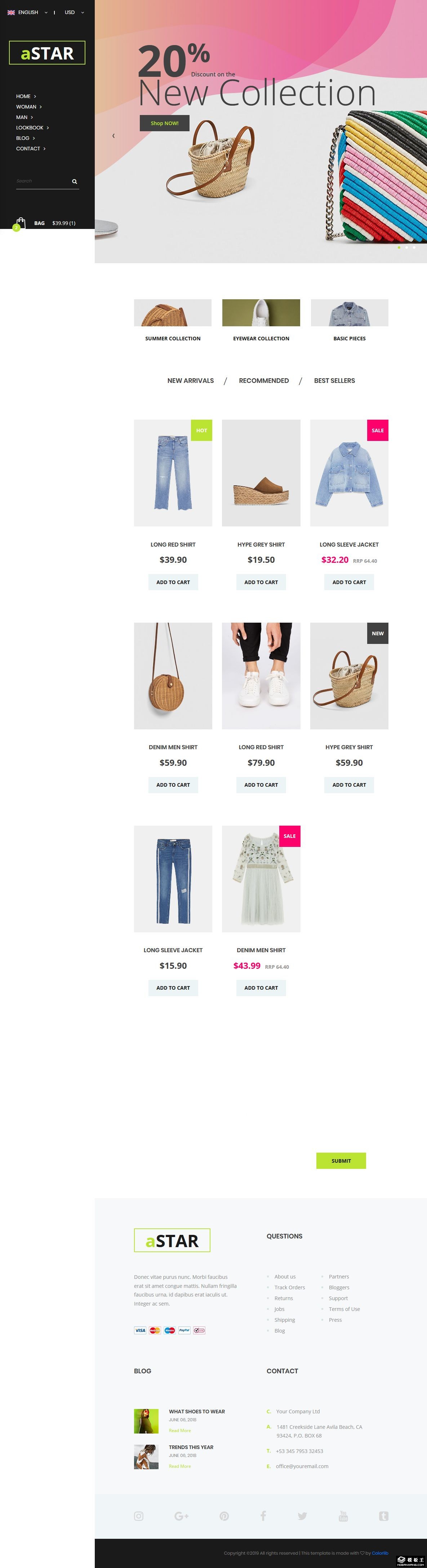Open the USD currency dropdown
The width and height of the screenshot is (427, 1568).
click(74, 12)
